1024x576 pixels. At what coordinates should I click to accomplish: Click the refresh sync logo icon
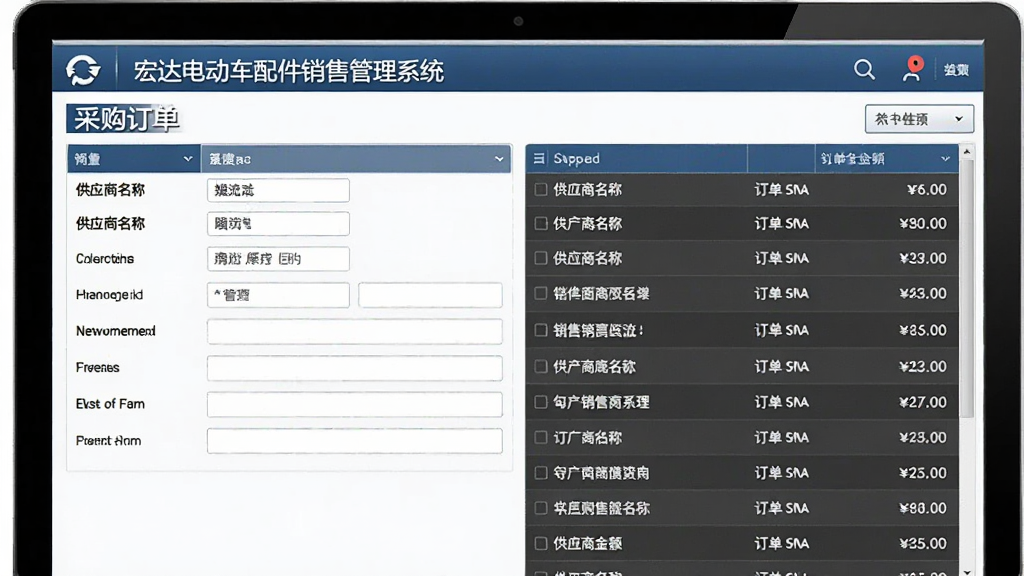pos(83,70)
